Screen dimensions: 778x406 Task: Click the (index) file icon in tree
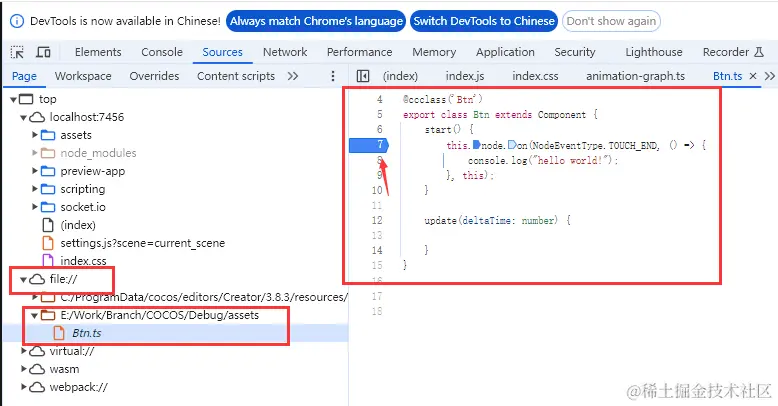click(x=48, y=225)
